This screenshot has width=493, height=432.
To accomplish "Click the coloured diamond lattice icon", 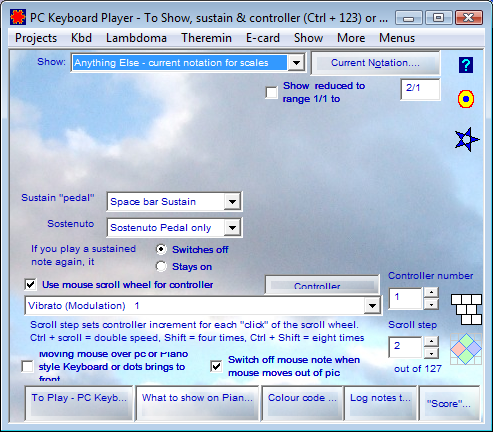I will point(466,349).
